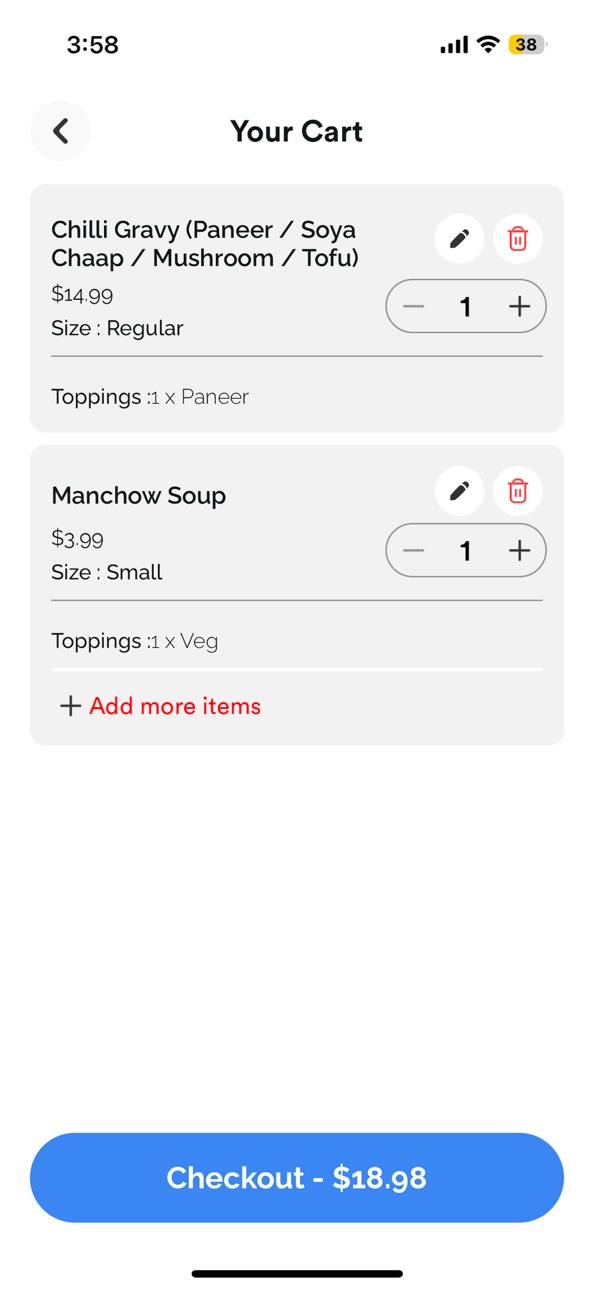Tap the battery indicator in status bar
Viewport: 594px width, 1290px height.
(x=527, y=44)
